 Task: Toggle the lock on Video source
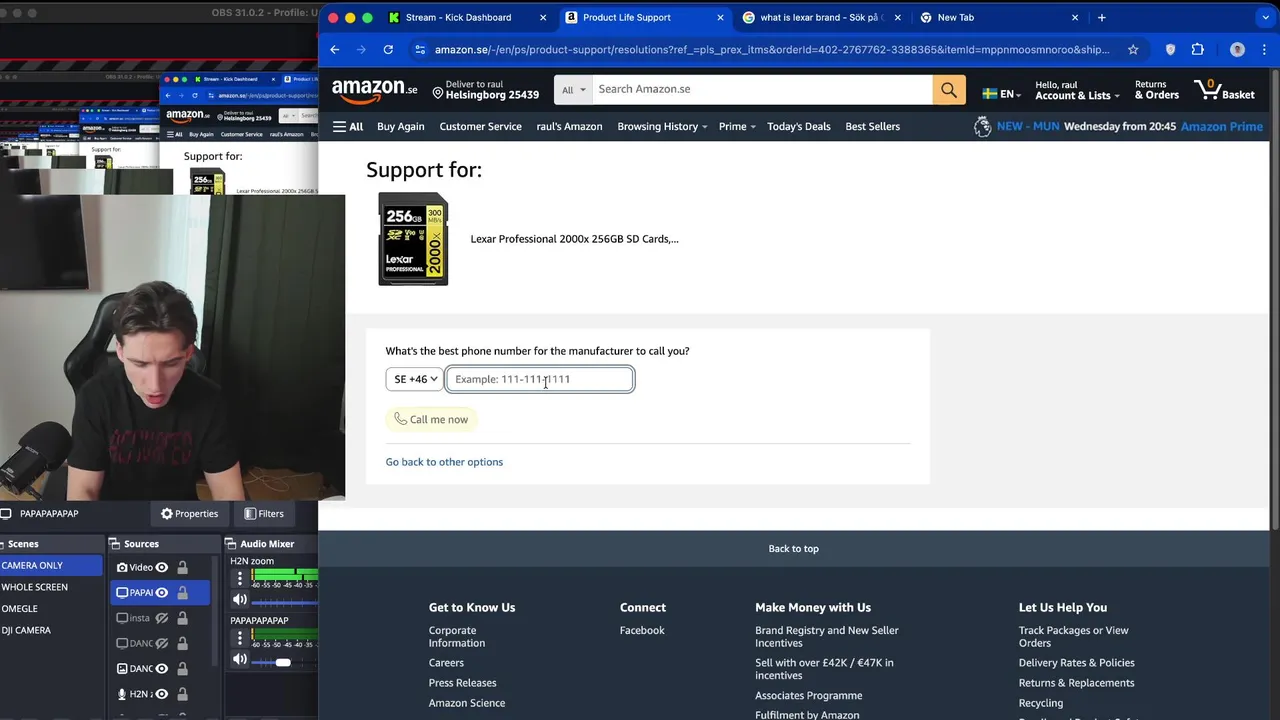click(x=182, y=567)
